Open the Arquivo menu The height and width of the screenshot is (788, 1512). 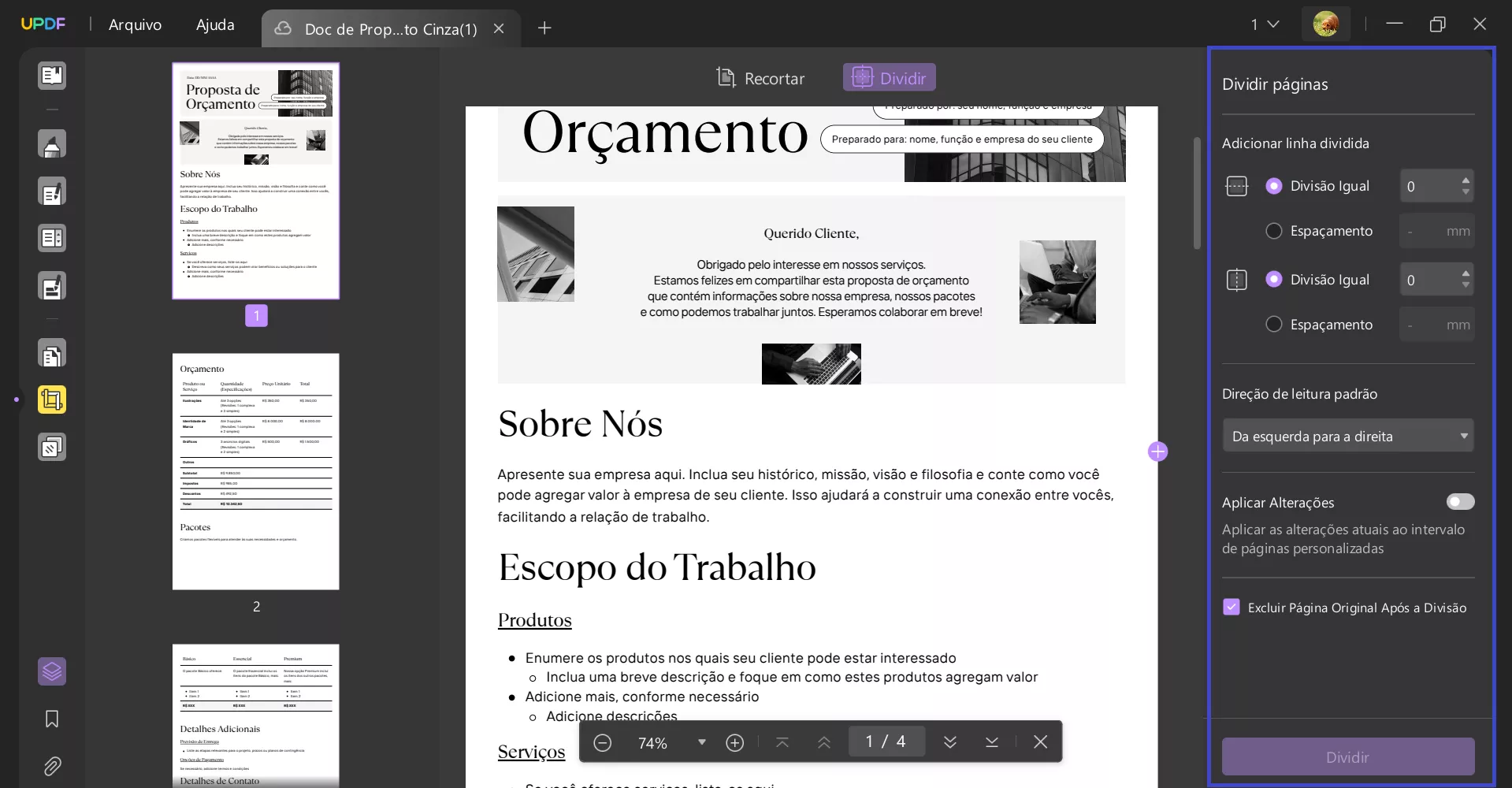pyautogui.click(x=134, y=24)
